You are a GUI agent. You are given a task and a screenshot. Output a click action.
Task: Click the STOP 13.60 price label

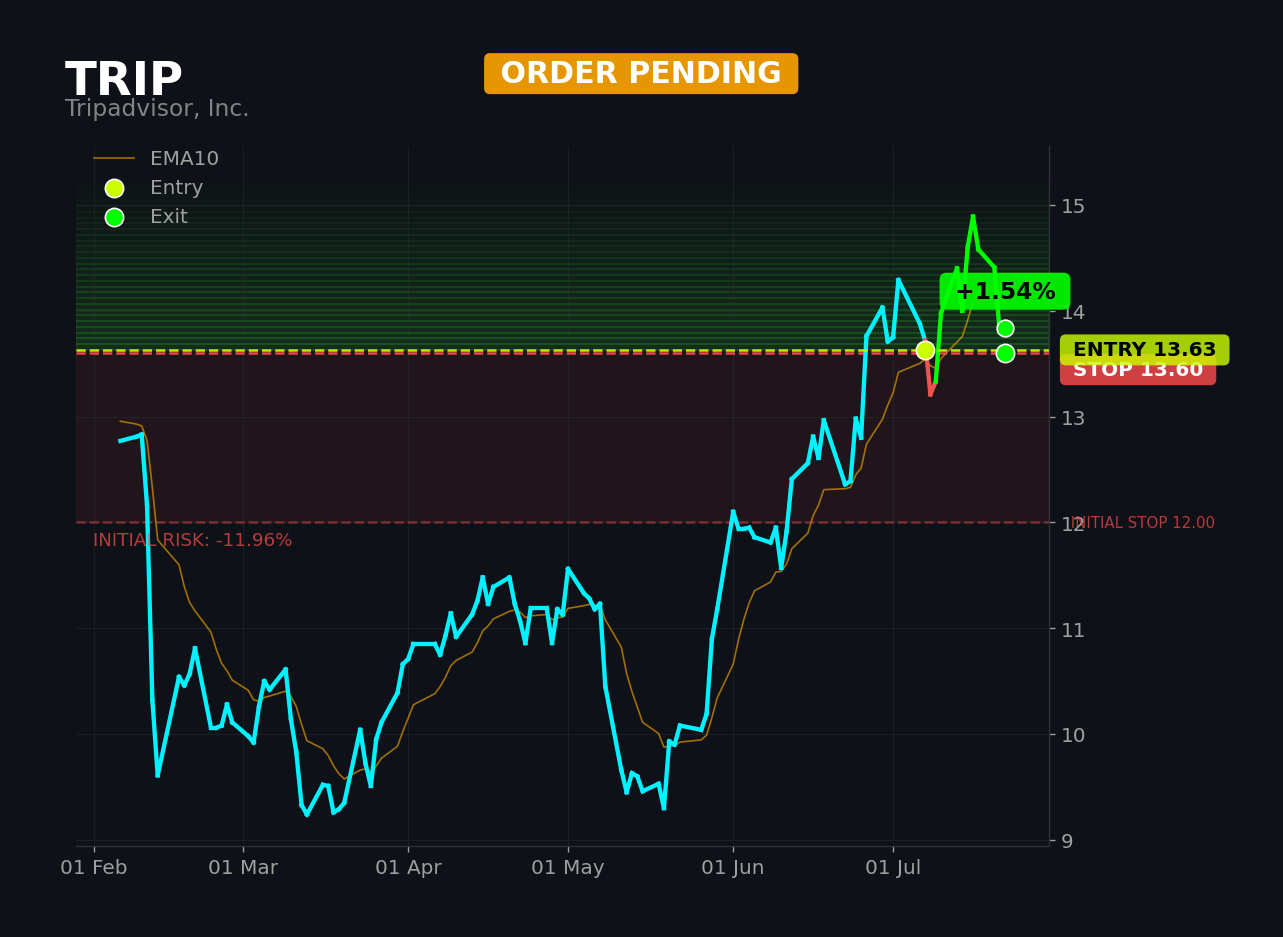1138,373
